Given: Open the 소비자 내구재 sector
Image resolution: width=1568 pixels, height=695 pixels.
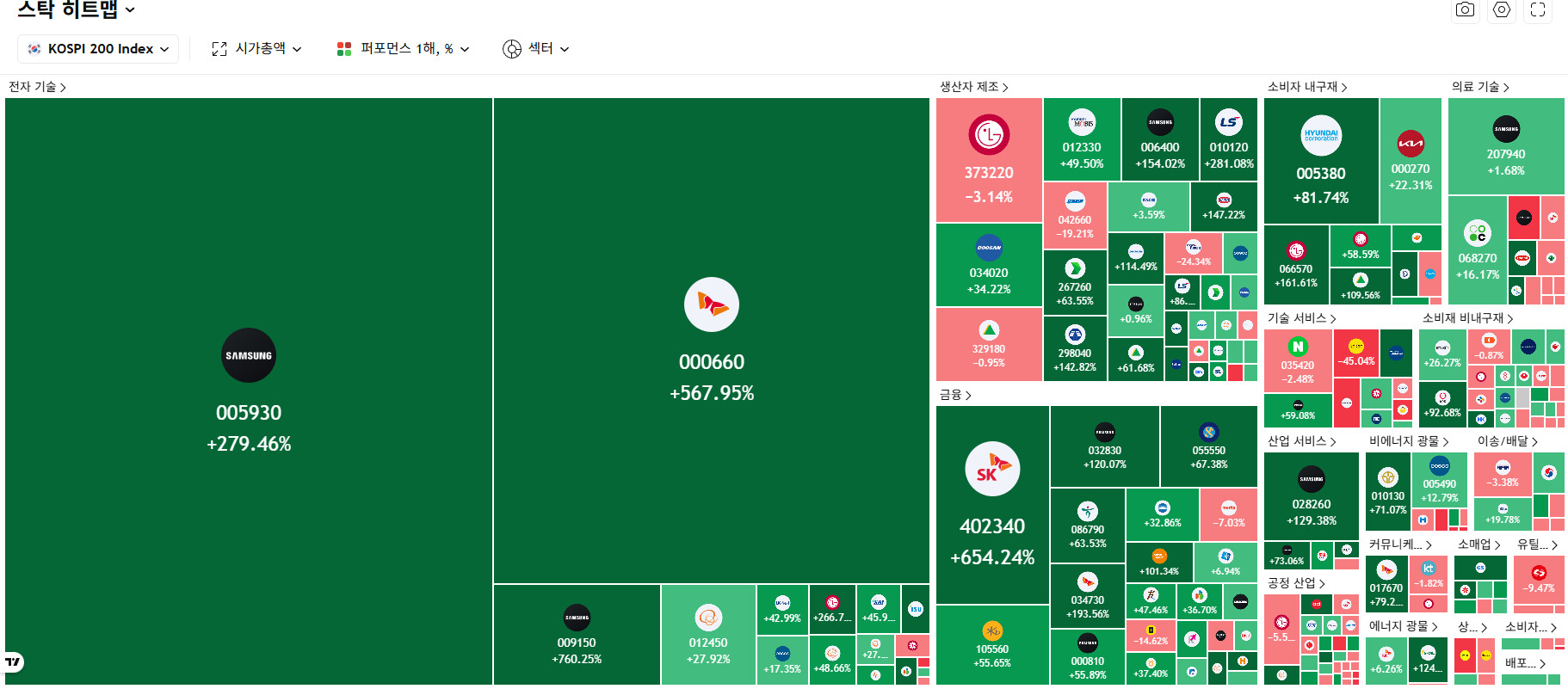Looking at the screenshot, I should 1307,87.
